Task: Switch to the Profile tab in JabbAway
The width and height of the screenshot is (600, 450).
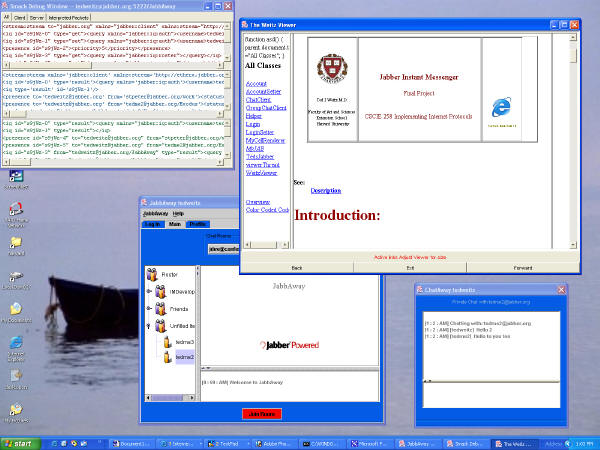Action: [198, 224]
